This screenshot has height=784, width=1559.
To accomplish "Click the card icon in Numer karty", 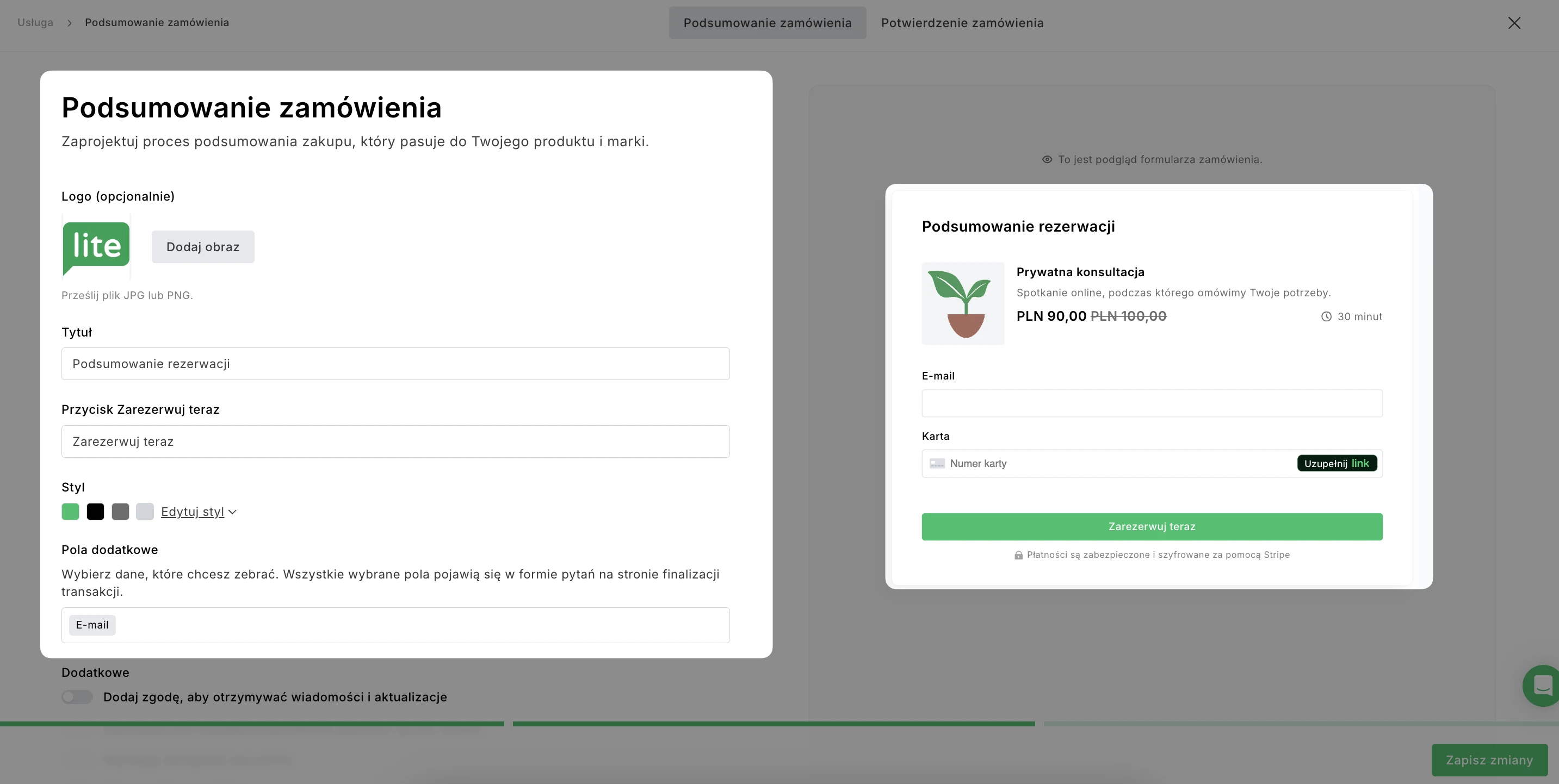I will coord(937,464).
